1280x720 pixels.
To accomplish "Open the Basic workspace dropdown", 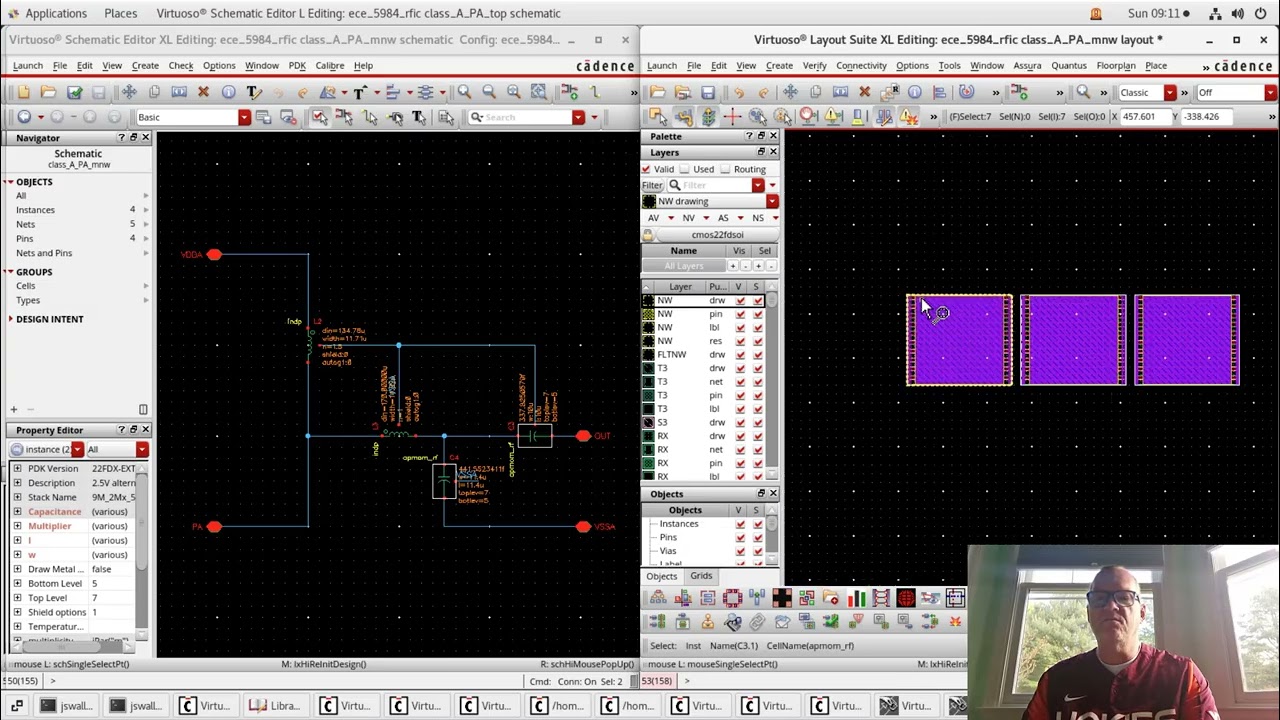I will [x=244, y=117].
